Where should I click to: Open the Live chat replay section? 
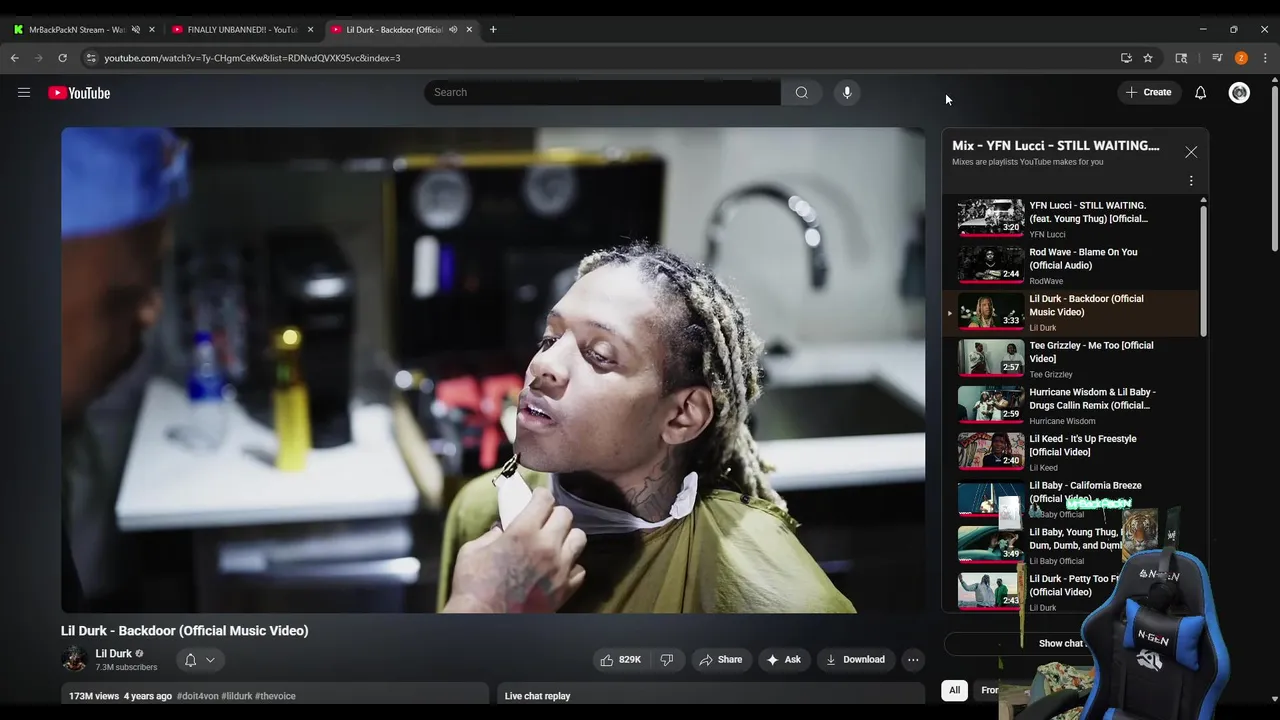(x=710, y=695)
